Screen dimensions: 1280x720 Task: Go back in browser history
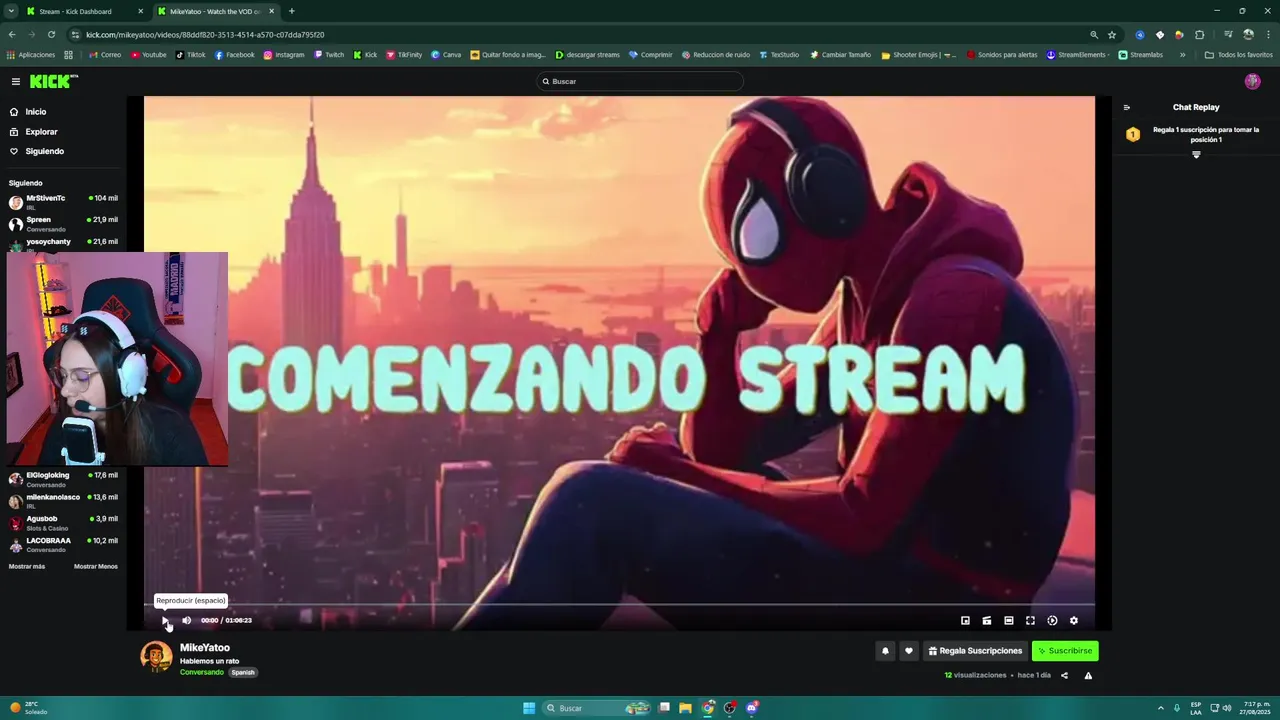12,34
